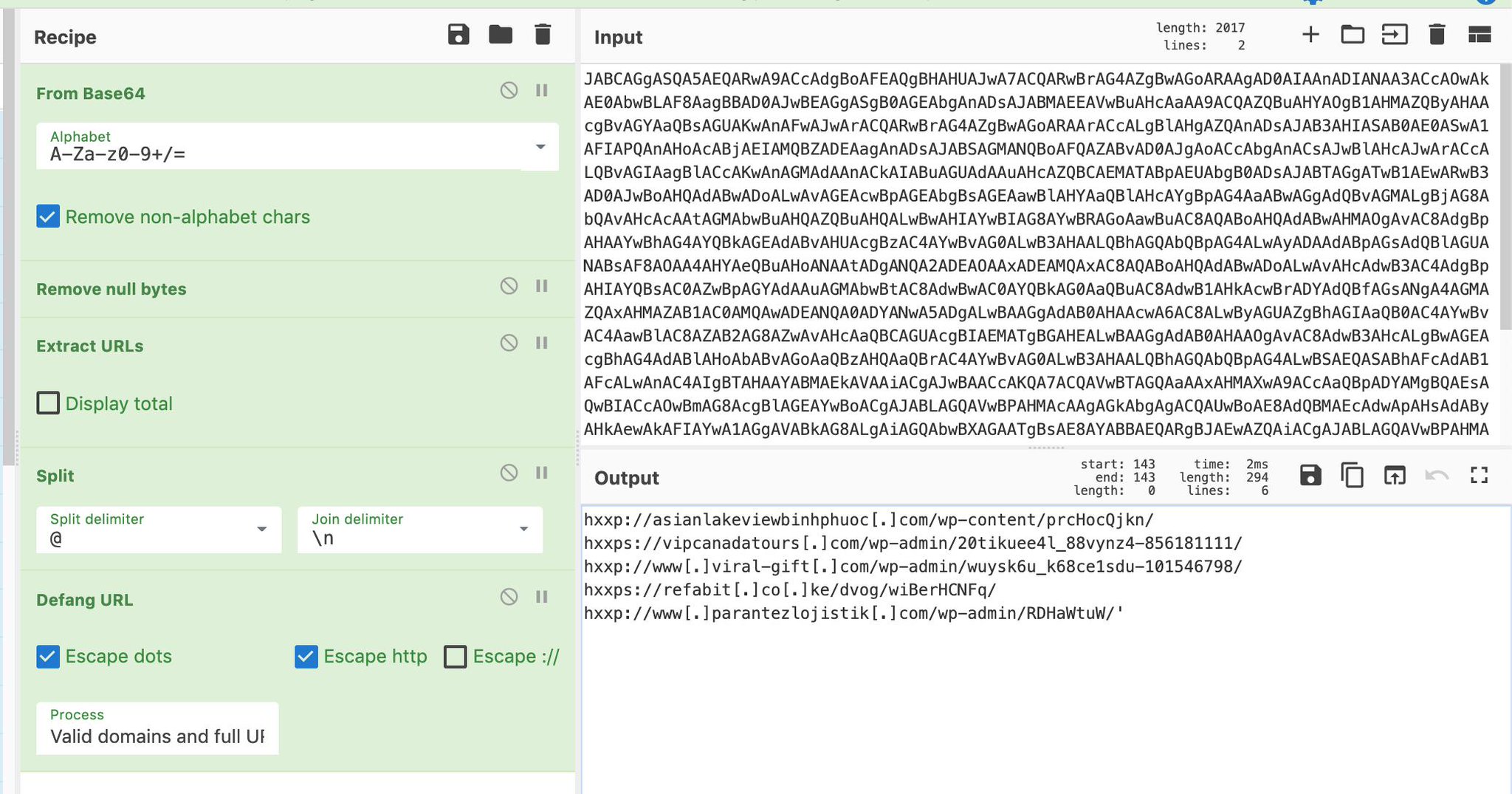Add a new input tab
Image resolution: width=1512 pixels, height=794 pixels.
coord(1311,34)
